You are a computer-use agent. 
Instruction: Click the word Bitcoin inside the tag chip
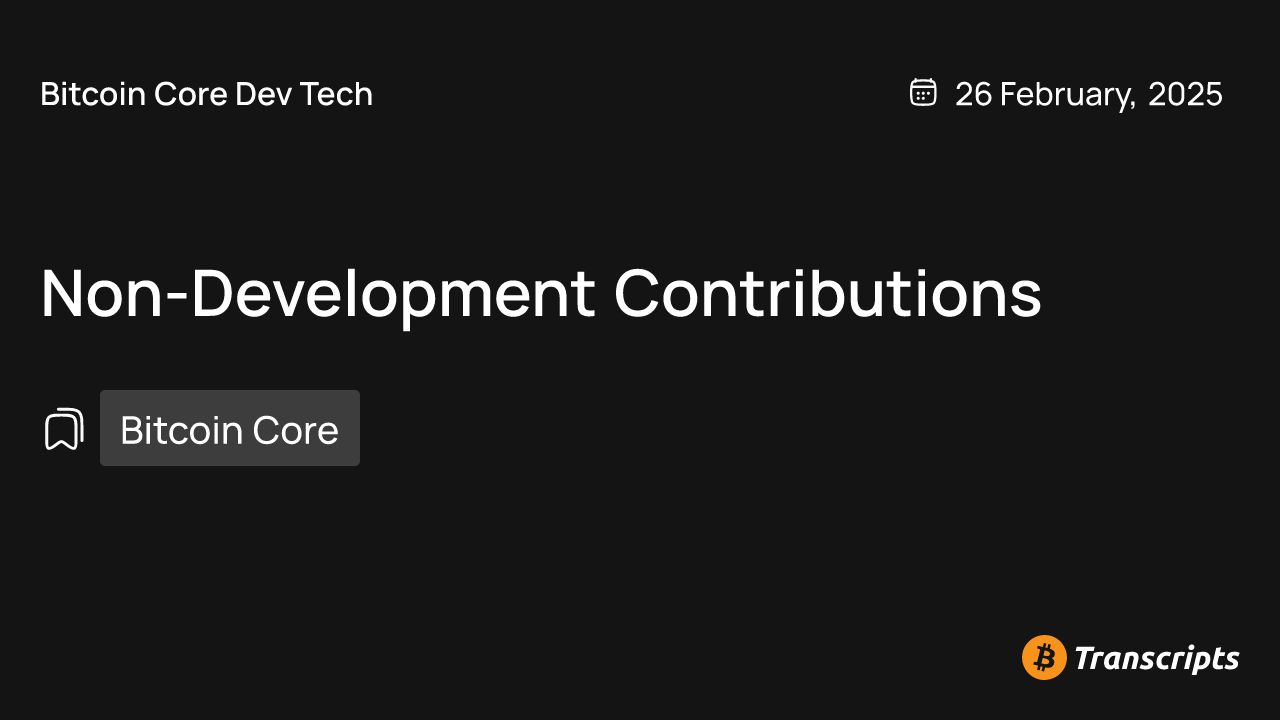coord(181,430)
